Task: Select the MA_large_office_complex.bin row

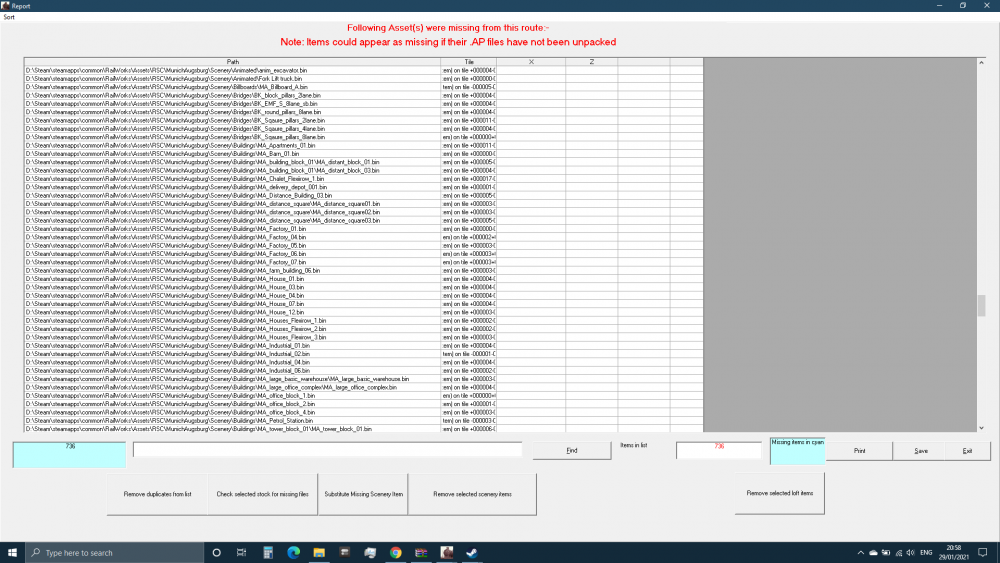Action: tap(364, 387)
